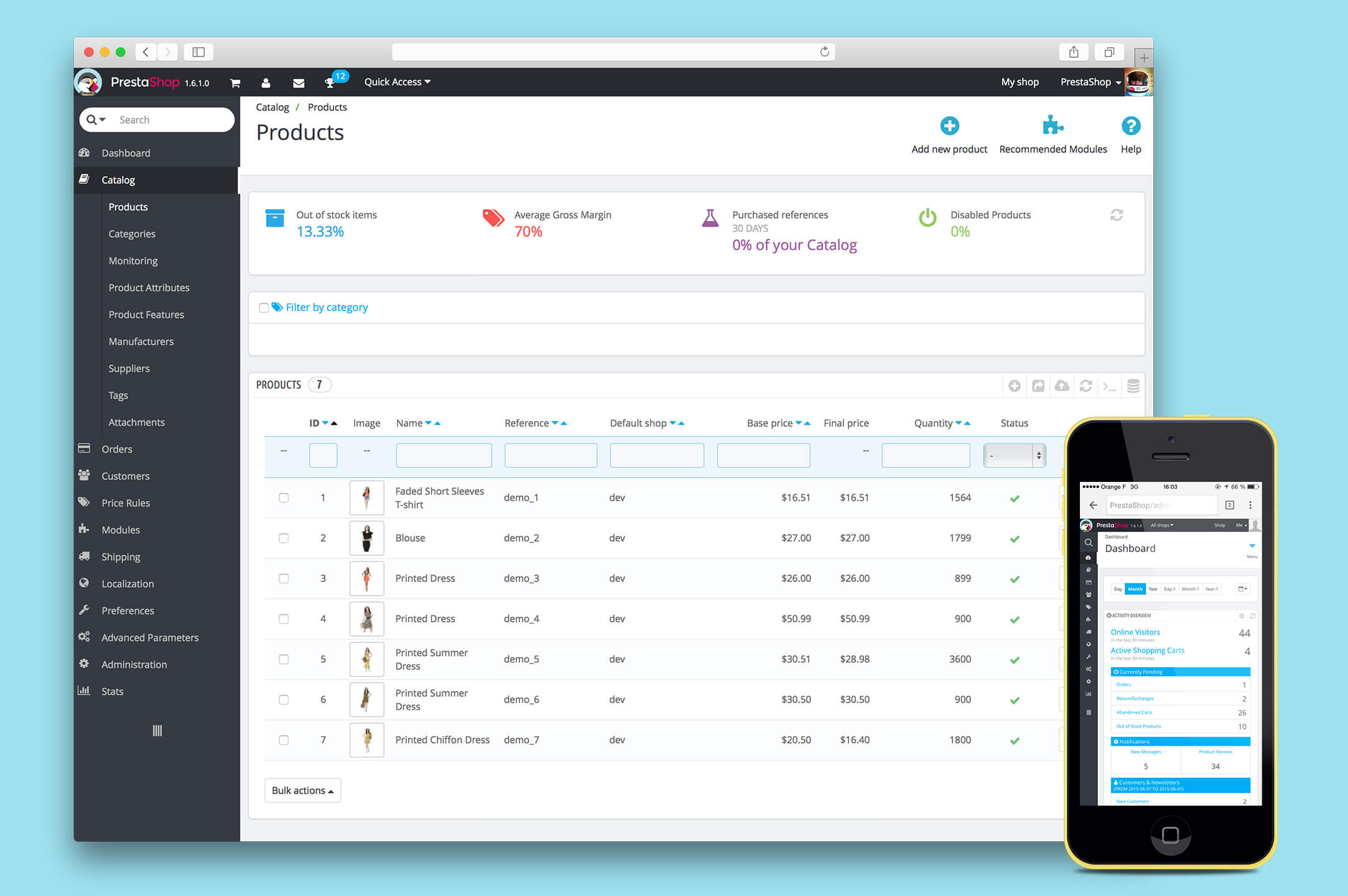Click the Name filter input field

pyautogui.click(x=444, y=456)
